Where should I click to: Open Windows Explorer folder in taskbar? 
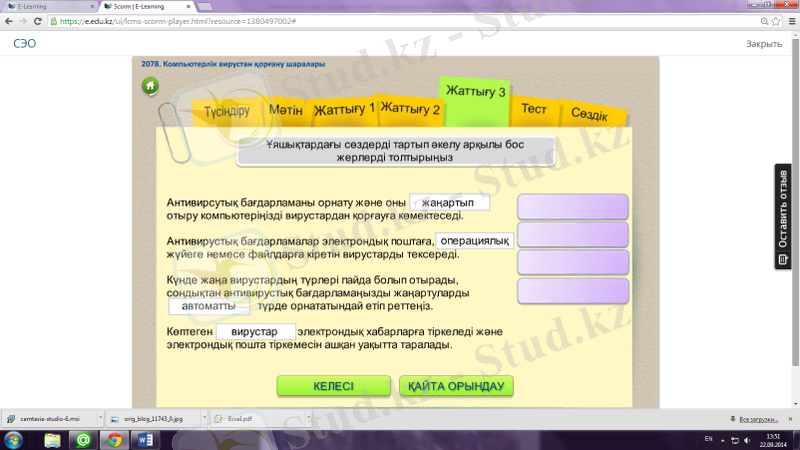point(50,440)
